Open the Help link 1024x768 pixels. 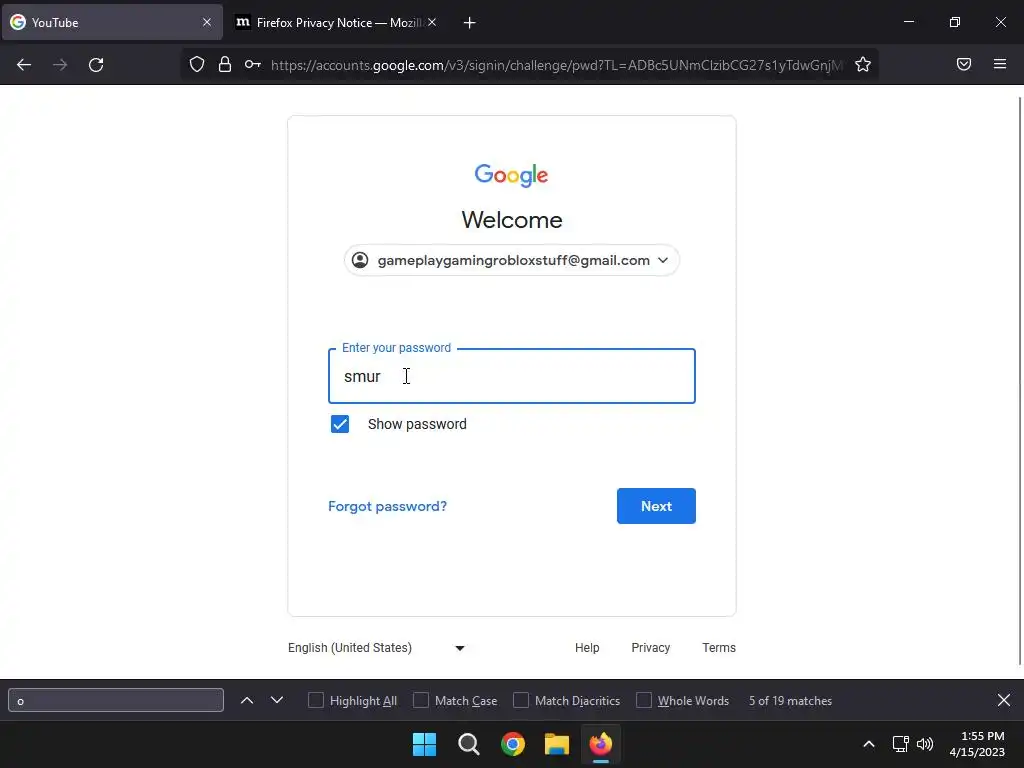587,648
